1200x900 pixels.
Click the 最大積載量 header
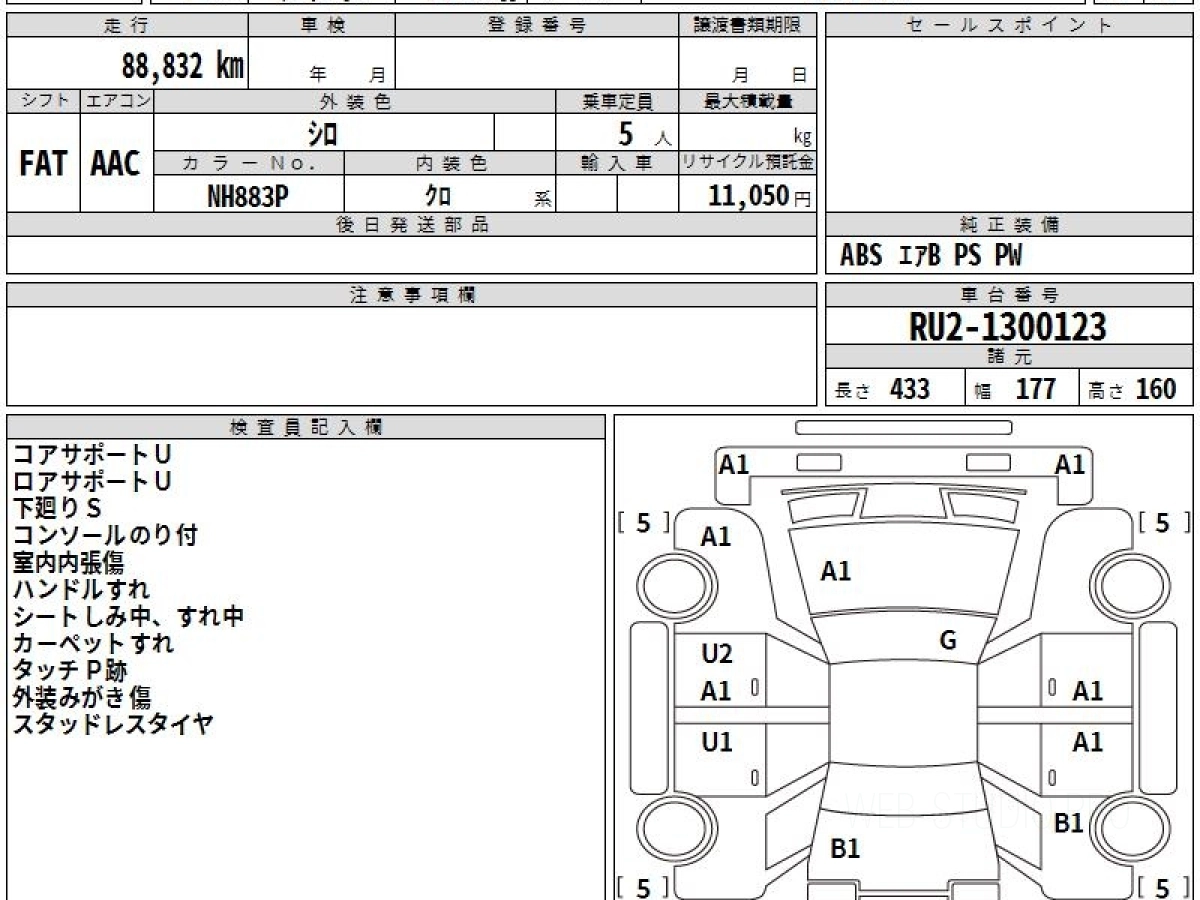(x=748, y=101)
